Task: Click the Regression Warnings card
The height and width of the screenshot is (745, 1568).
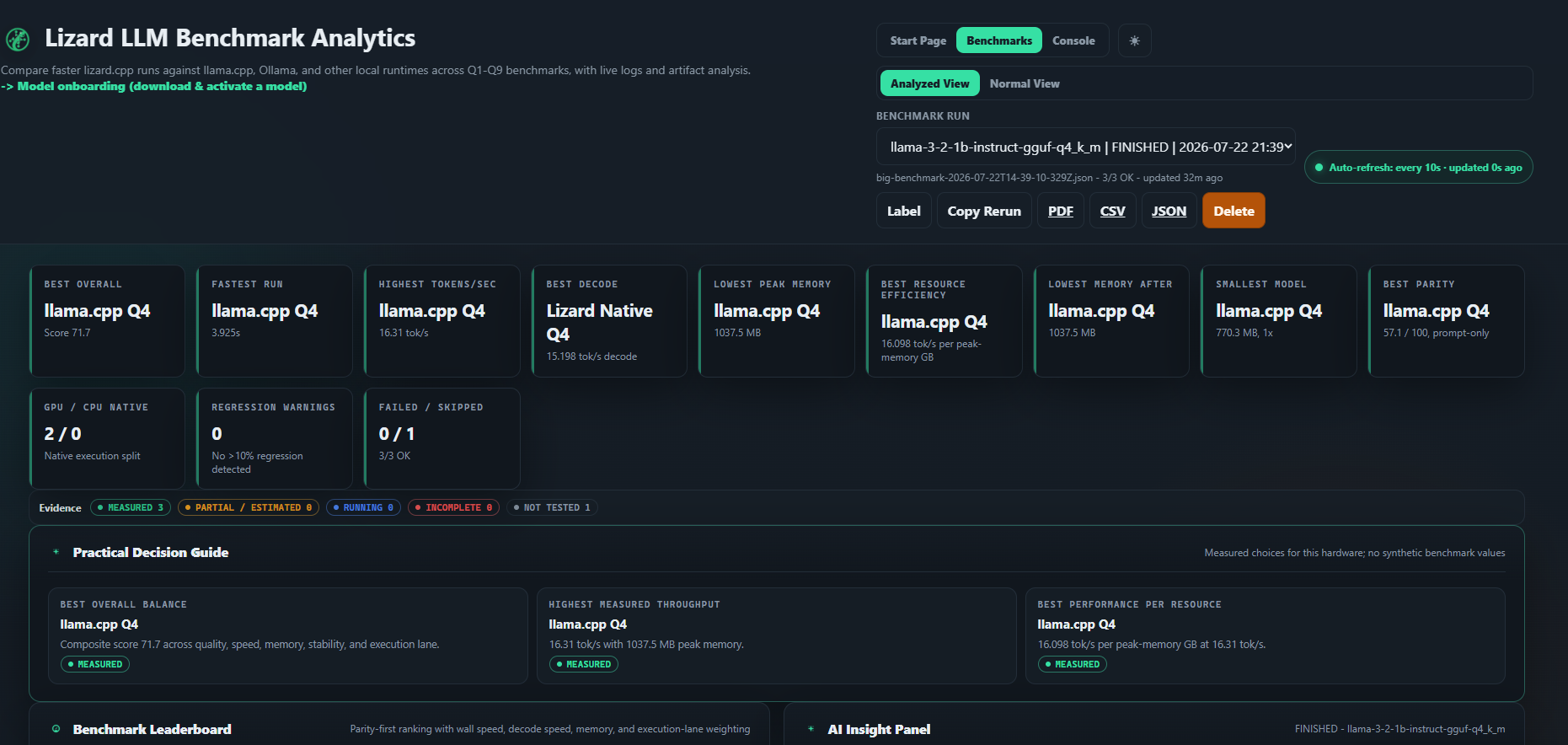Action: [x=275, y=438]
